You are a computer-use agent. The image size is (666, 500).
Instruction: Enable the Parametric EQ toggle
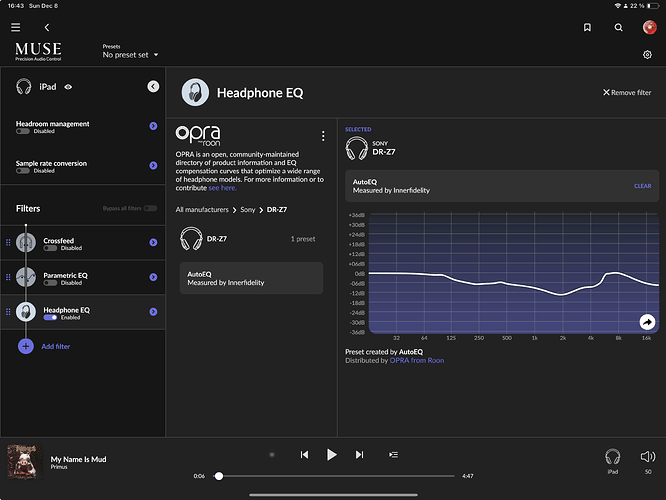point(50,283)
